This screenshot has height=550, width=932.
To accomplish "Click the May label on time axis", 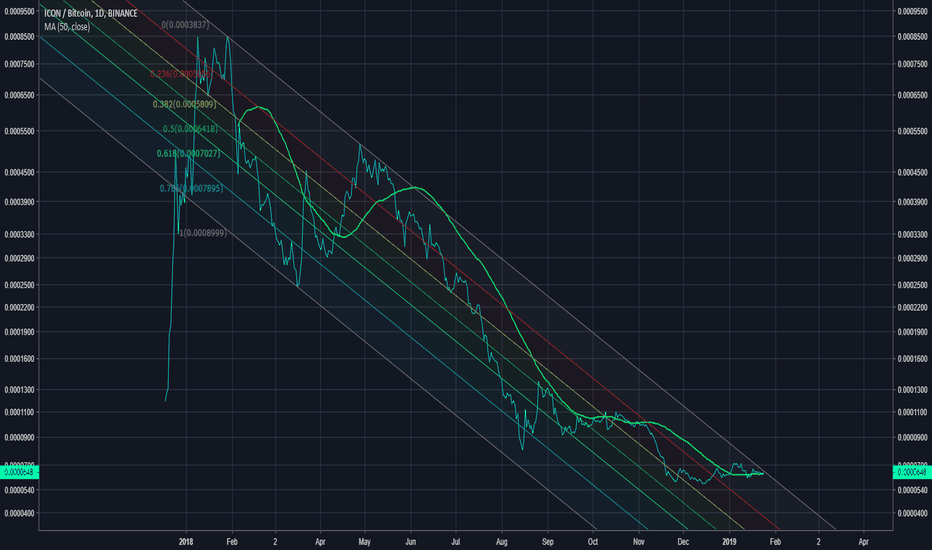I will tap(364, 542).
